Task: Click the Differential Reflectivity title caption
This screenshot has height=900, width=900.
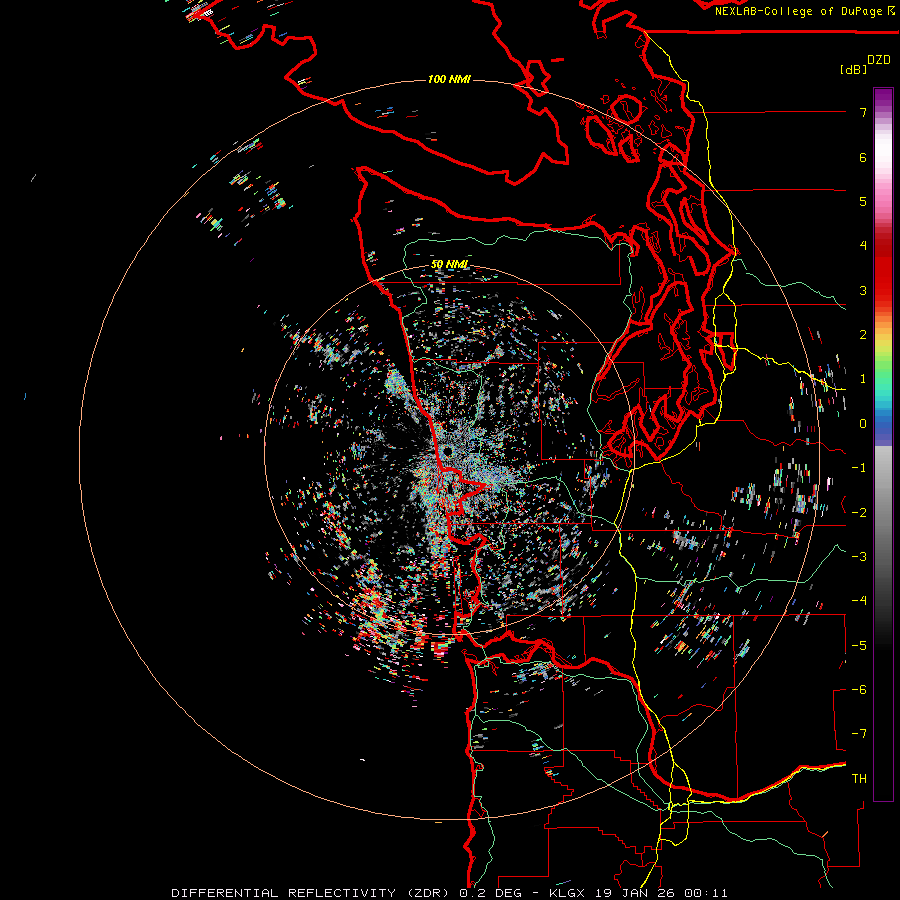Action: click(449, 893)
